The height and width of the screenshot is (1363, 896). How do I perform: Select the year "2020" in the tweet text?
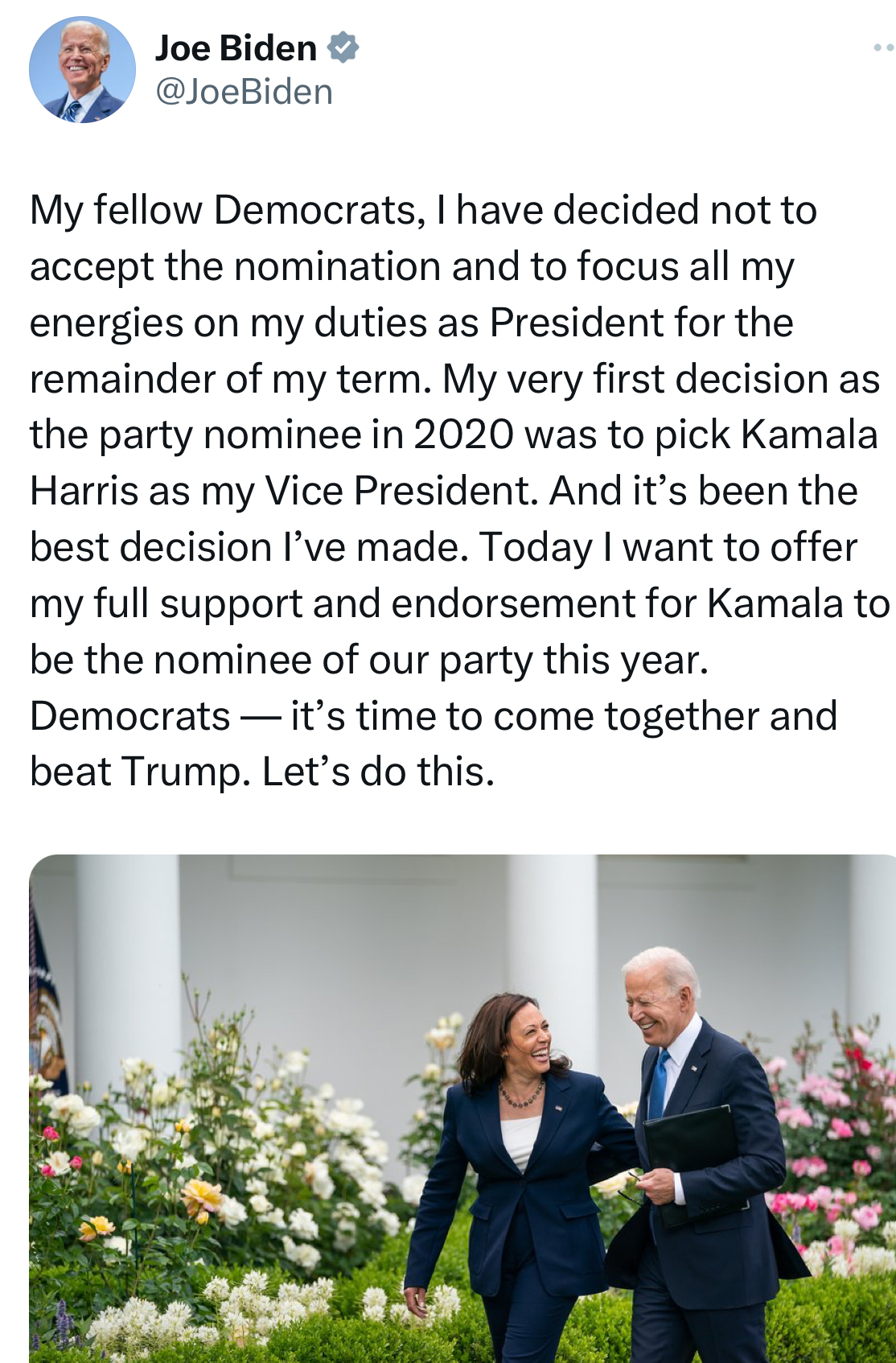pyautogui.click(x=463, y=434)
